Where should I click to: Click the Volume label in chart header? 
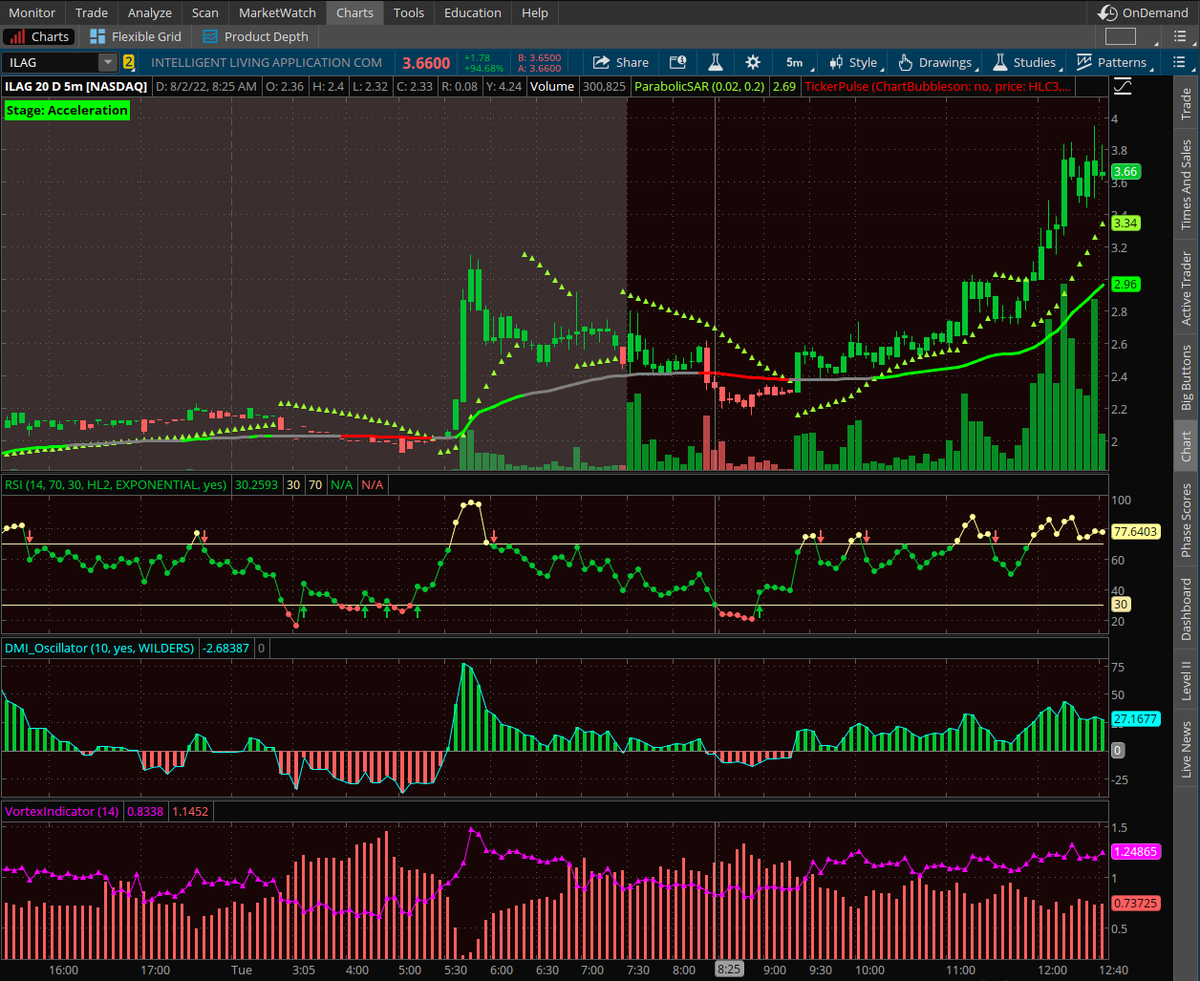tap(552, 87)
